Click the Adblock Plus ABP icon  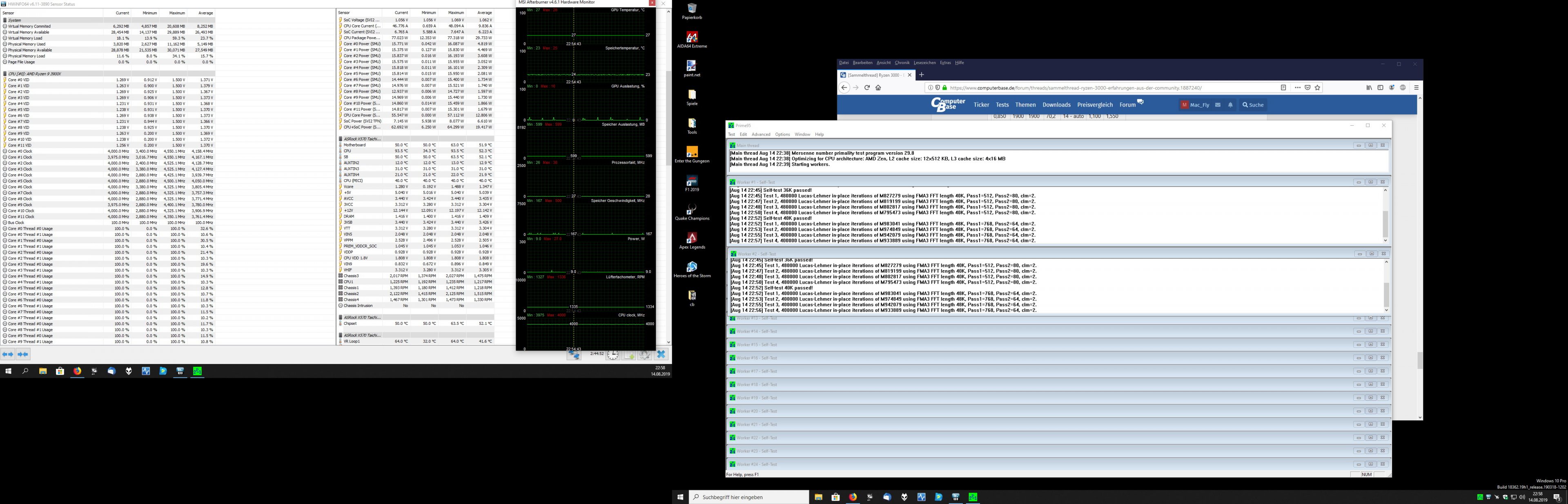click(1403, 88)
